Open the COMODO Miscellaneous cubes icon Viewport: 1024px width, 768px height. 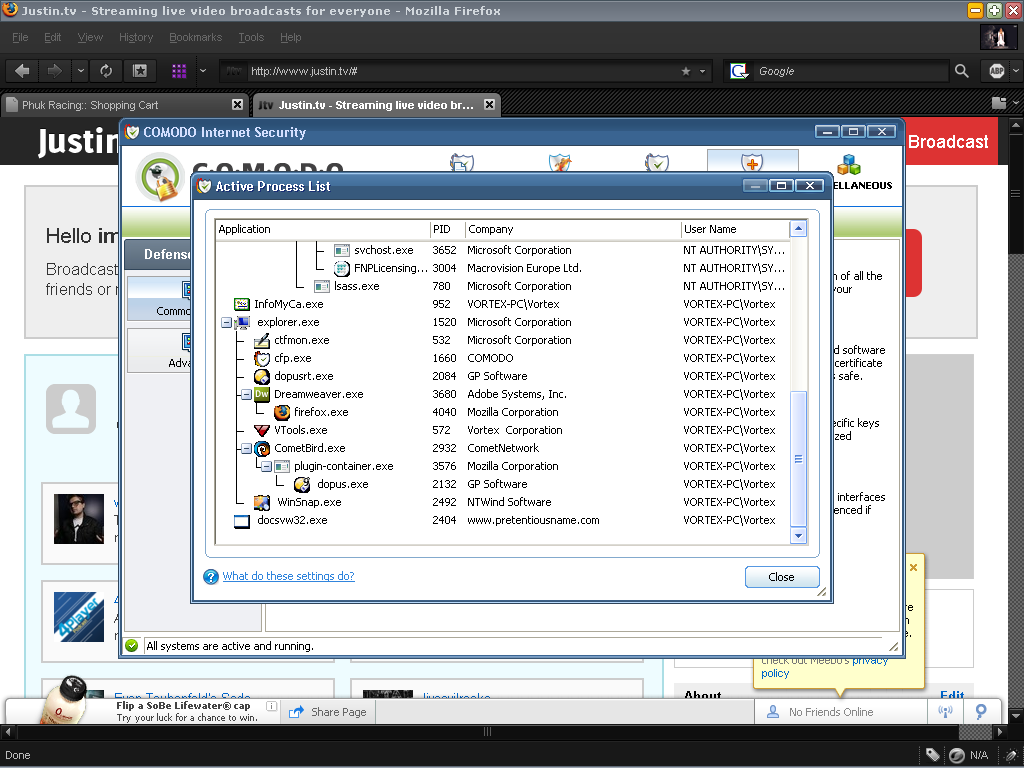click(849, 165)
